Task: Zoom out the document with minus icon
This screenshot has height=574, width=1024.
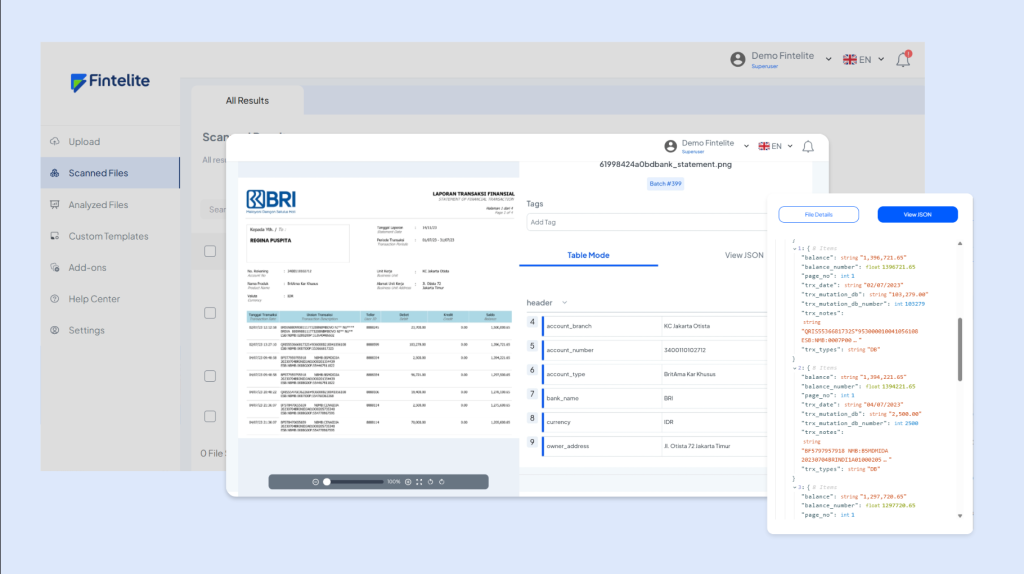Action: coord(315,481)
